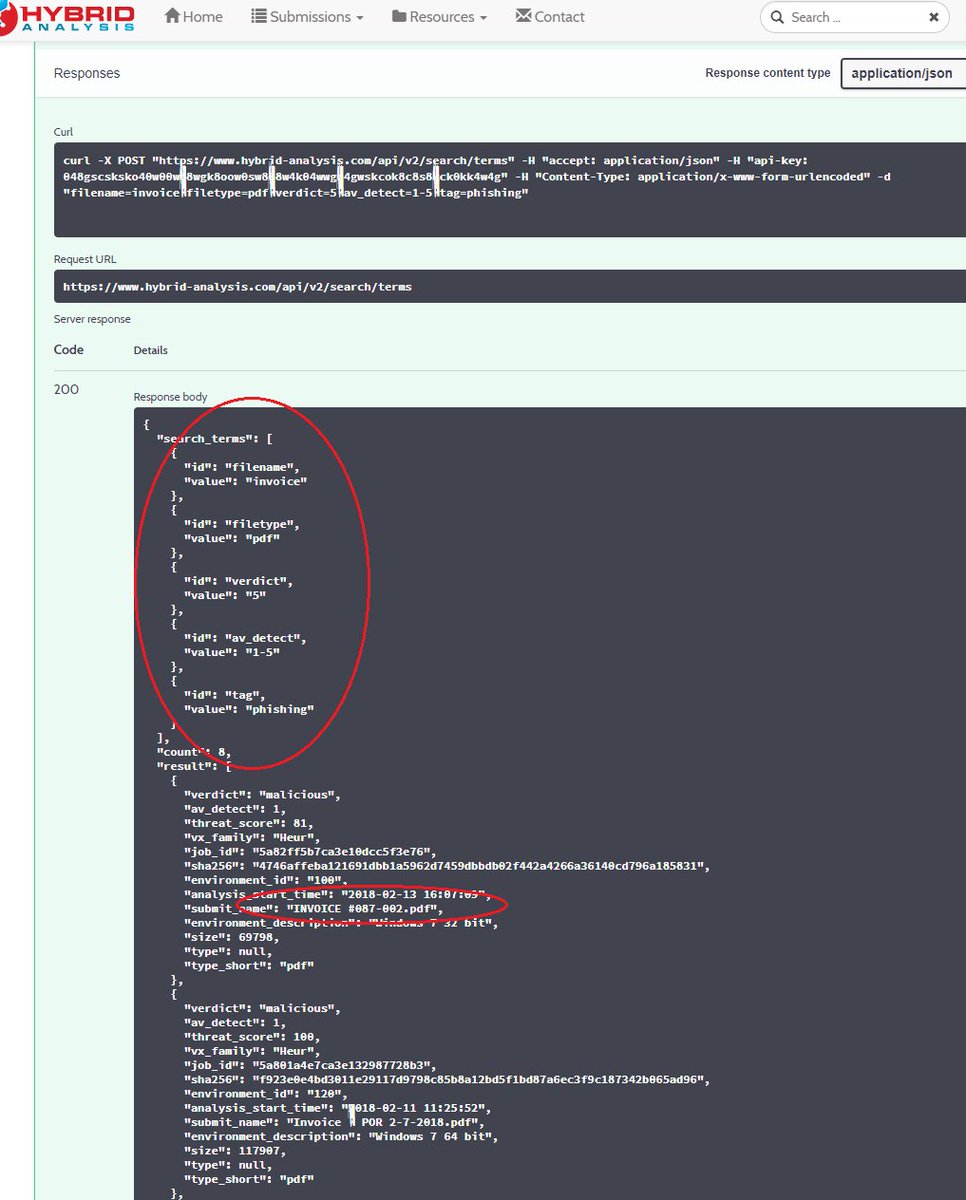Expand the Resources dropdown menu
The height and width of the screenshot is (1200, 966).
click(x=440, y=17)
